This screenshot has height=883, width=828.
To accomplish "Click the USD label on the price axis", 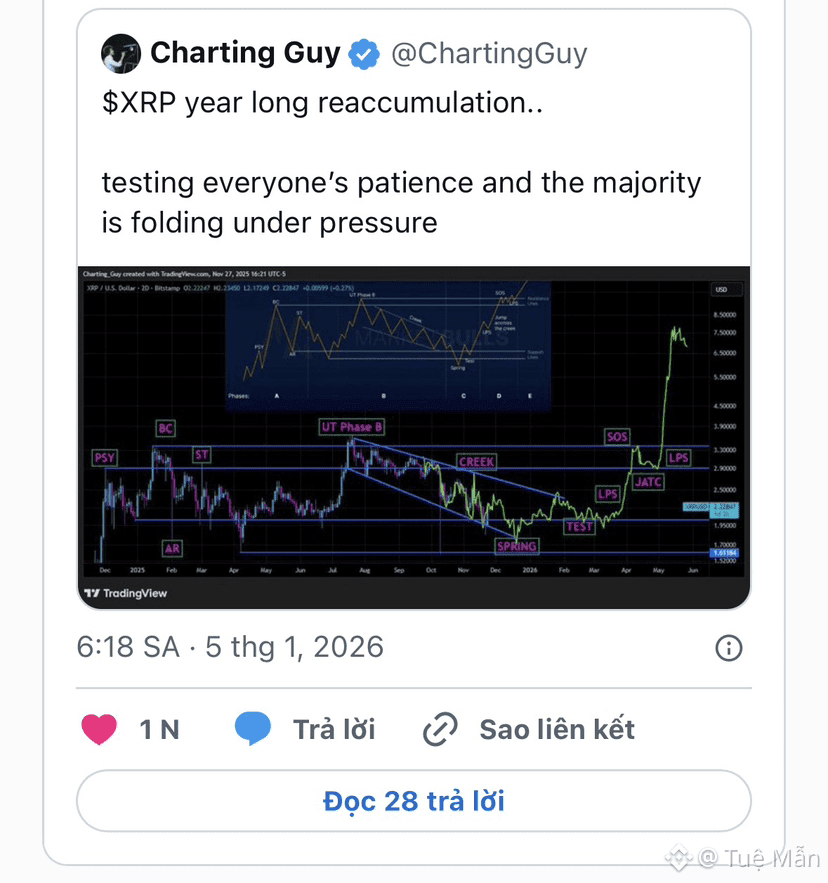I will click(720, 290).
